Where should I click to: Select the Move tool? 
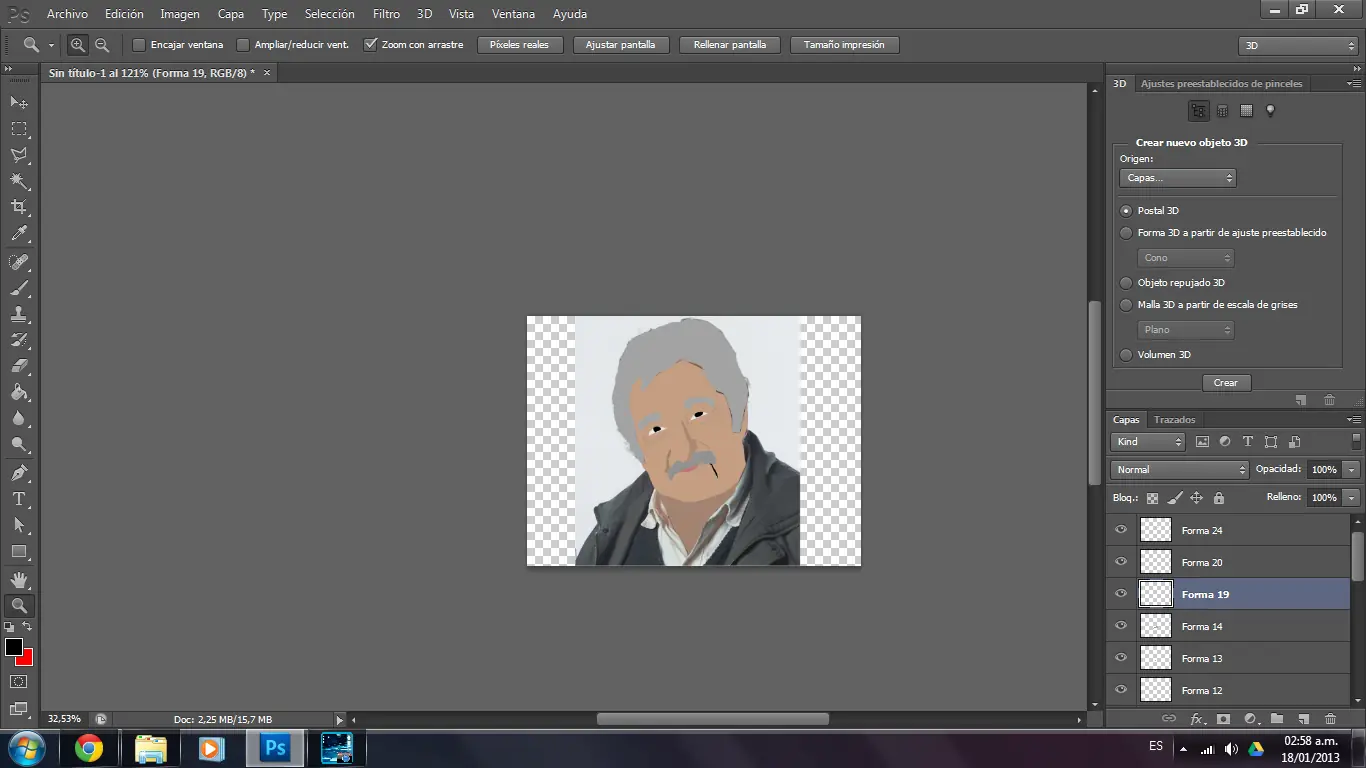19,103
